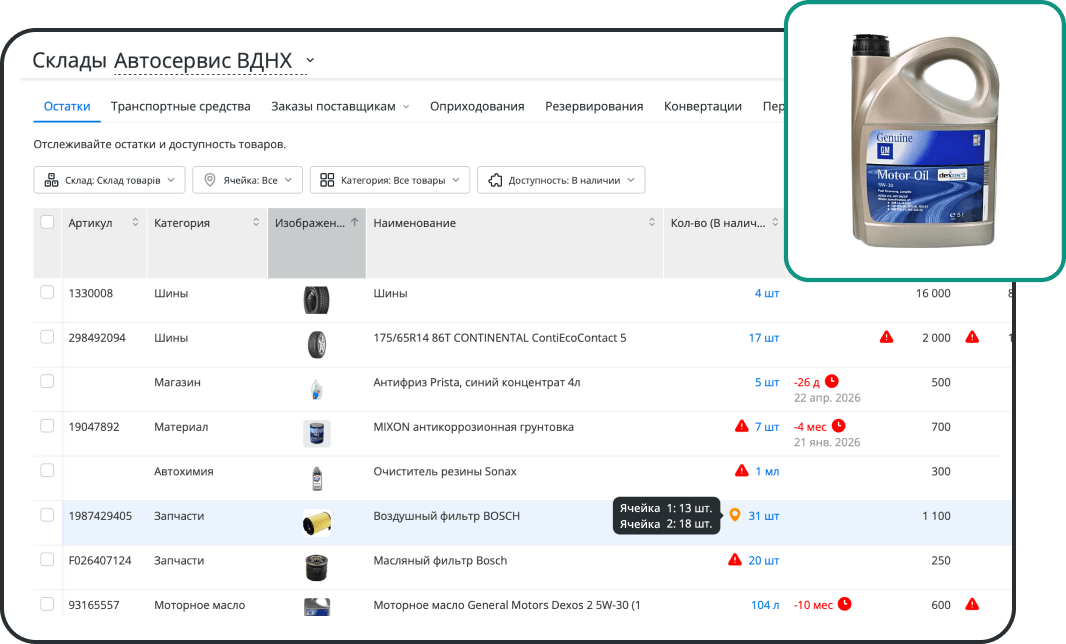Screen dimensions: 1066x644
Task: Expand the Категория: Все товары dropdown
Action: click(390, 180)
